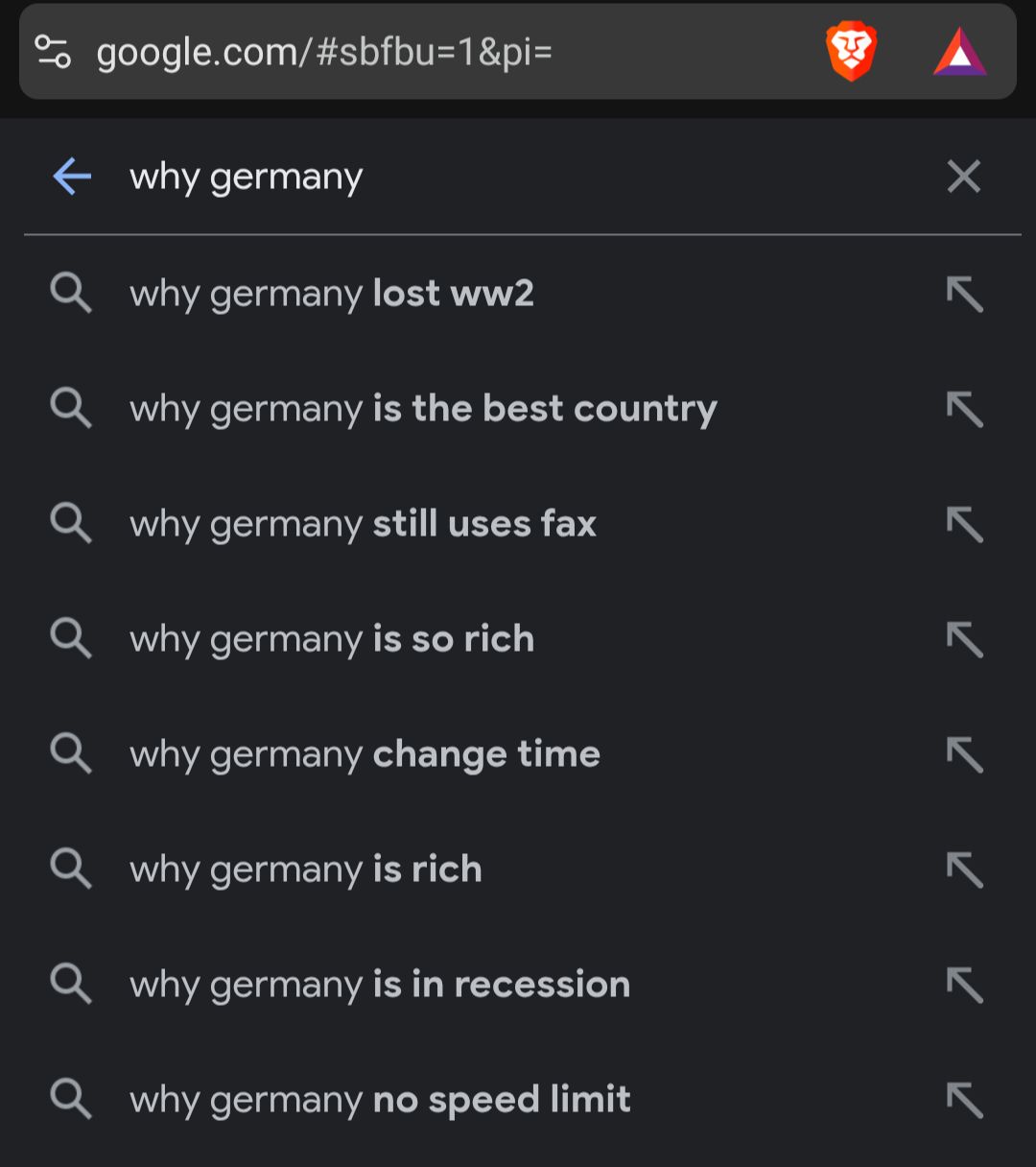Insert "change time" suggestion arrow

(x=964, y=754)
